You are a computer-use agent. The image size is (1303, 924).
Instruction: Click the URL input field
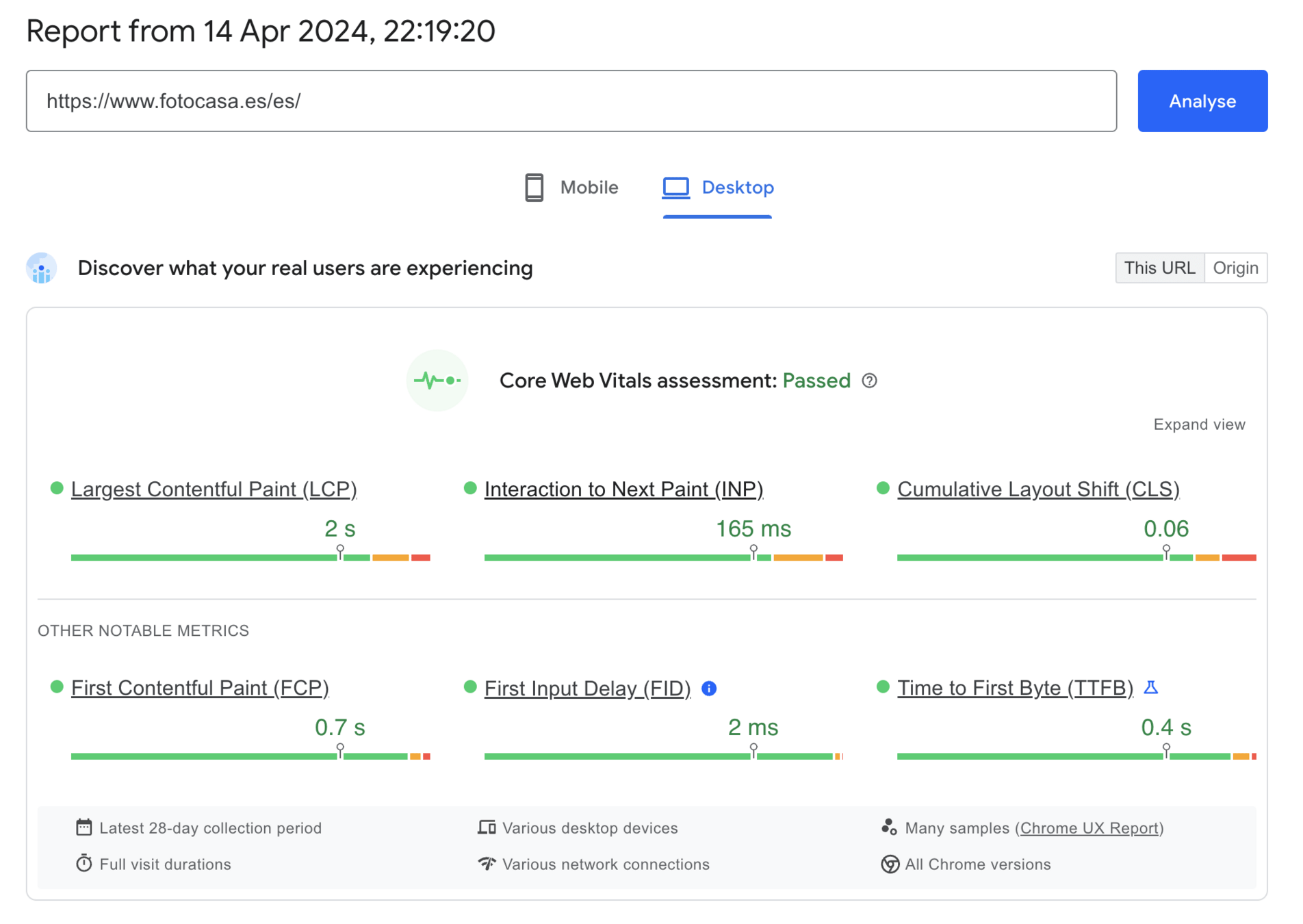click(571, 101)
